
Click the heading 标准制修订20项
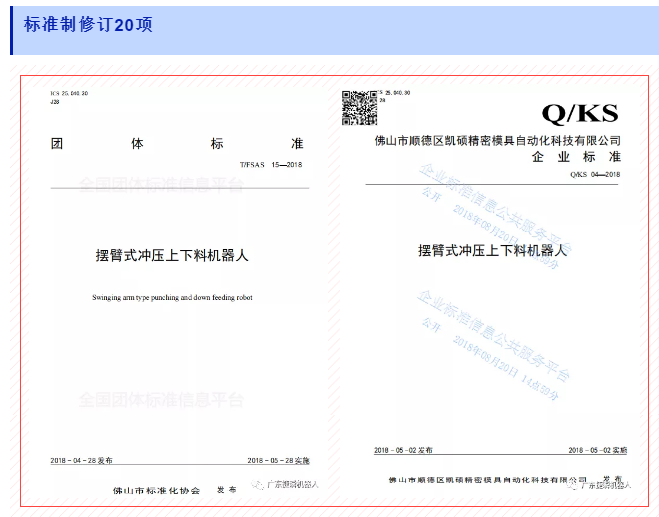pyautogui.click(x=88, y=25)
